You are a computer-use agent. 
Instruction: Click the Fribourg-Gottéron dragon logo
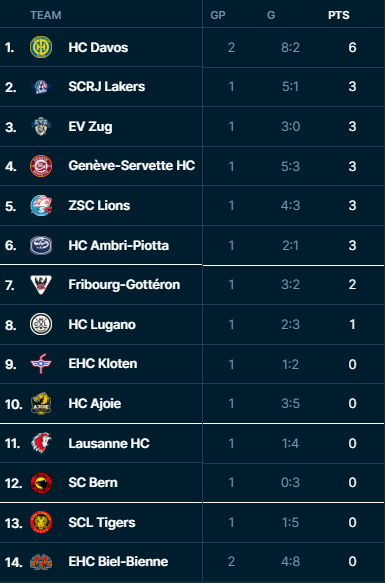(41, 285)
